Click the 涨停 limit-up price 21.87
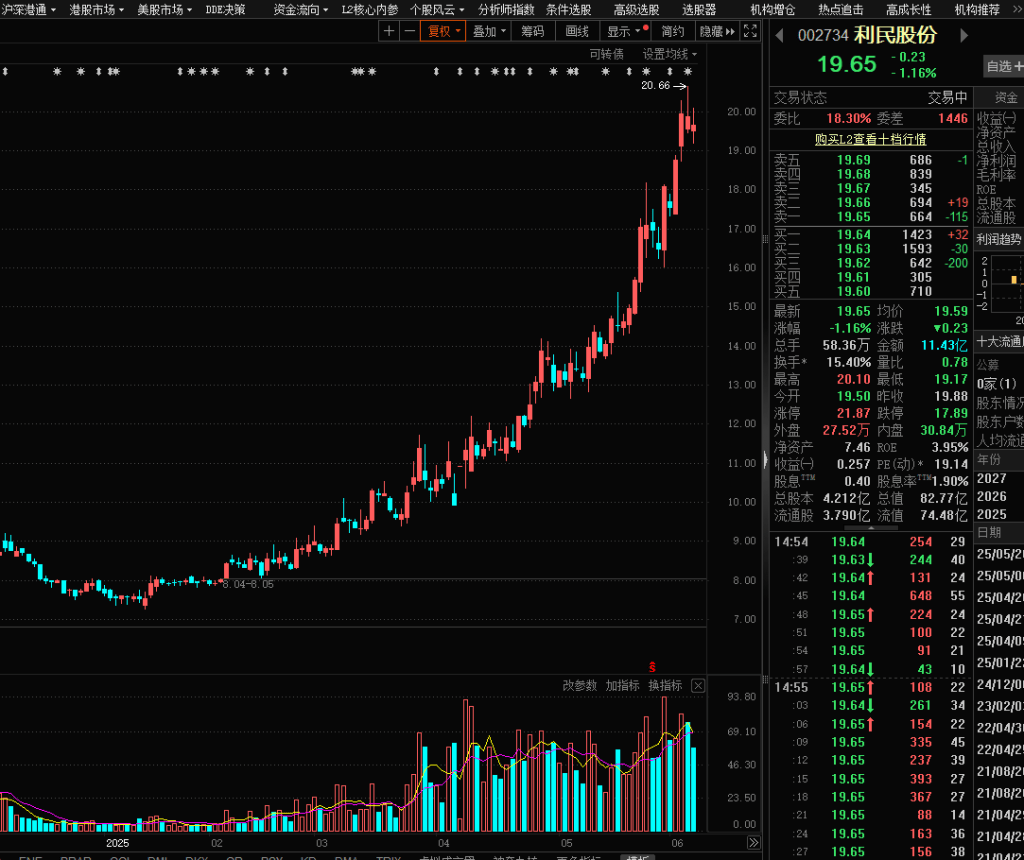This screenshot has width=1024, height=860. (854, 413)
